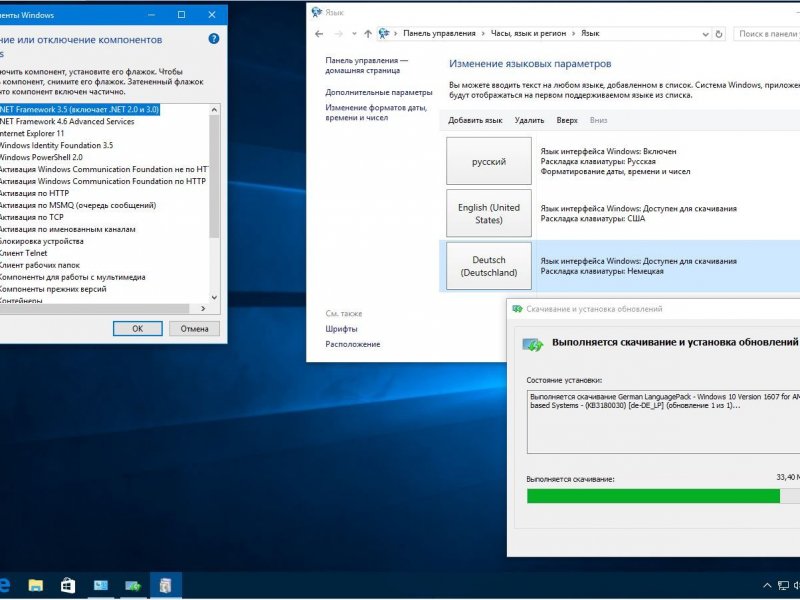This screenshot has height=600, width=800.
Task: Switch to the Windows Features taskbar icon
Action: pyautogui.click(x=166, y=585)
